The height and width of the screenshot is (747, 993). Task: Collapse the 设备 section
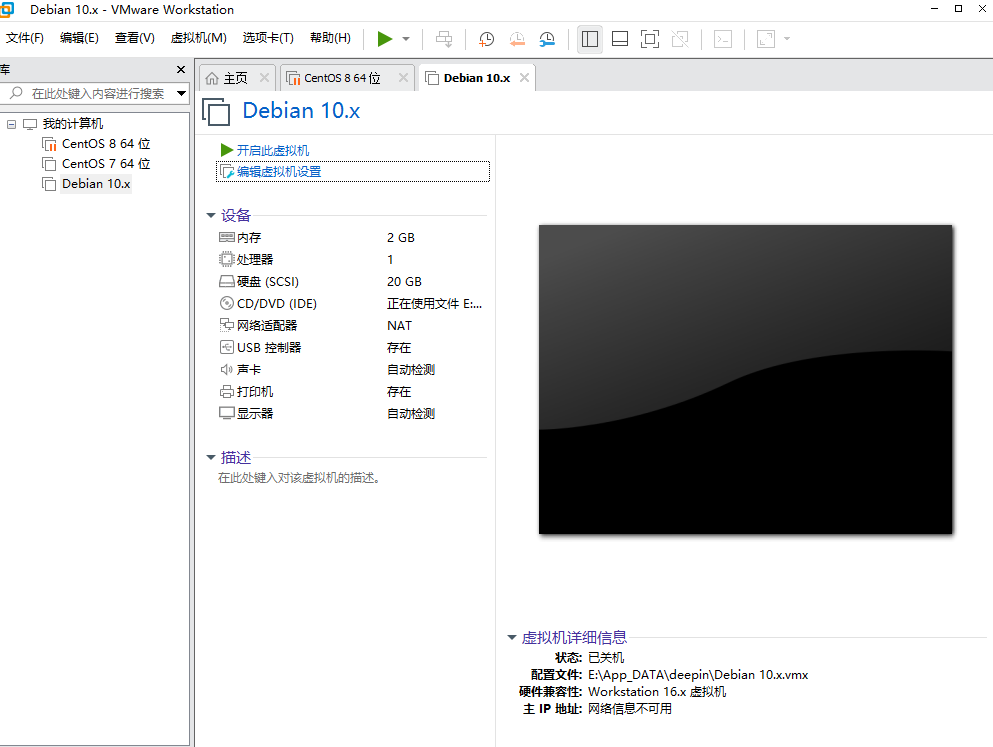click(211, 215)
